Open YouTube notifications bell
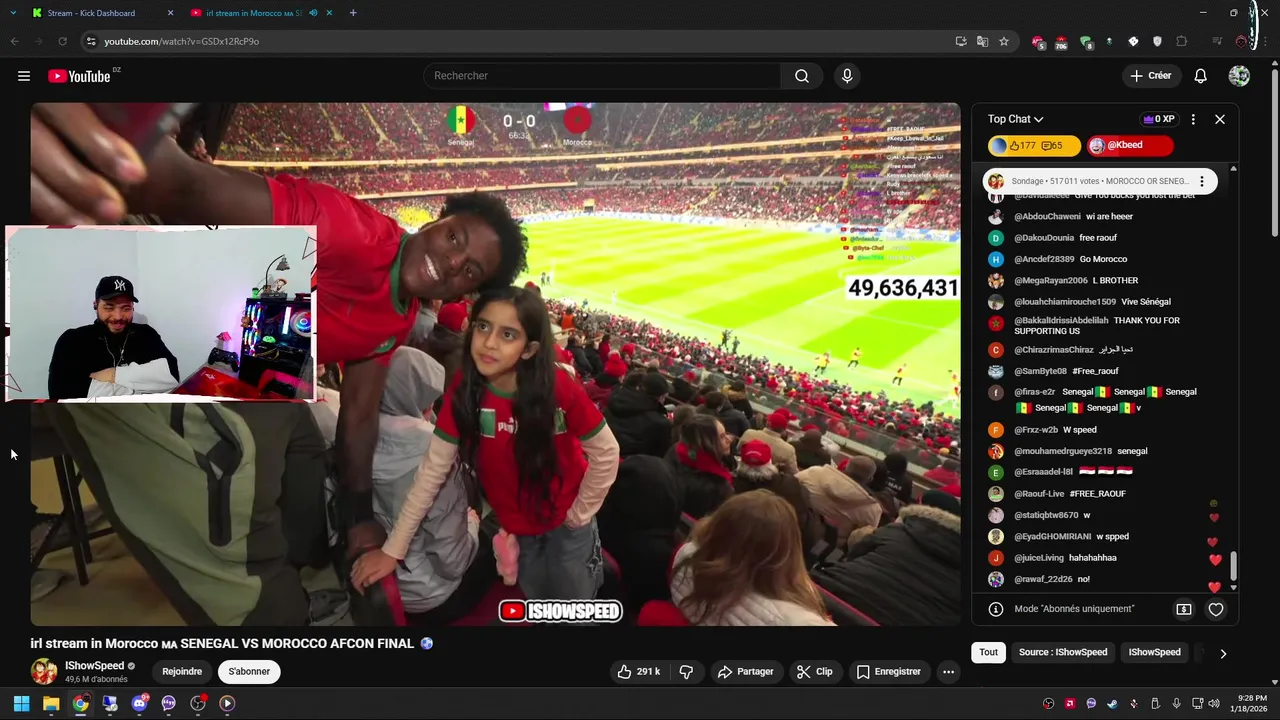 (x=1200, y=76)
